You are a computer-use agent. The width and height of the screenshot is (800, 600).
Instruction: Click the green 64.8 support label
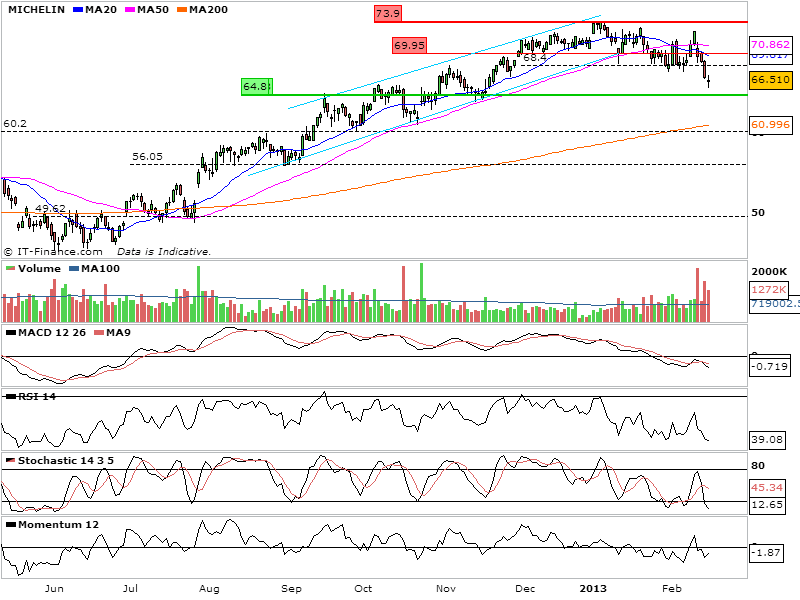coord(257,87)
